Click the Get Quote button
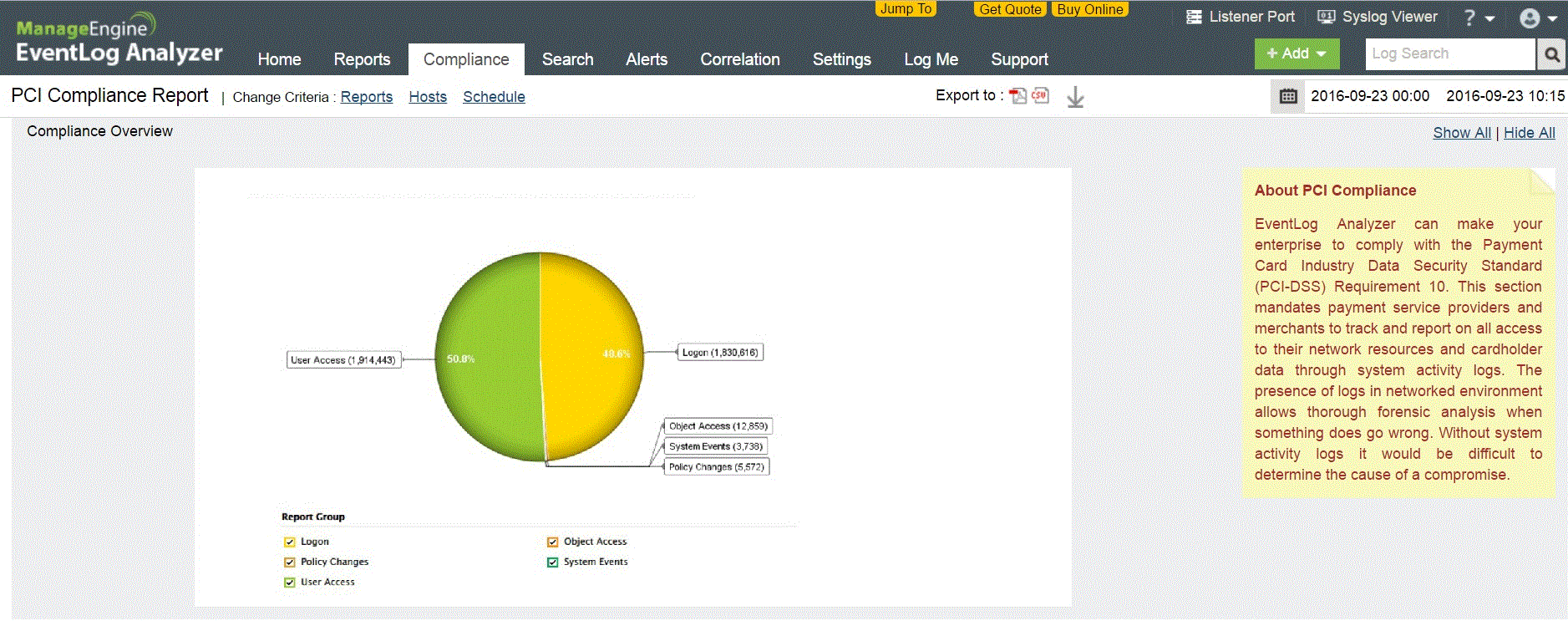The height and width of the screenshot is (621, 1568). tap(1010, 9)
